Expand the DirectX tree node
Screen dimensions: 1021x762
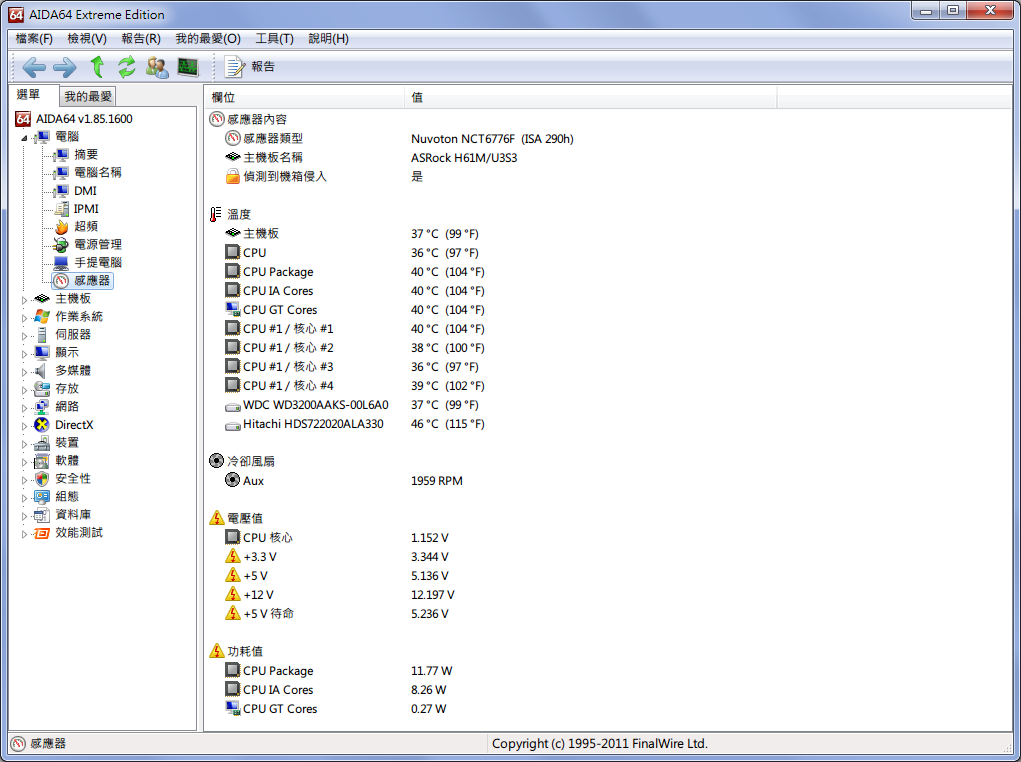[x=24, y=426]
